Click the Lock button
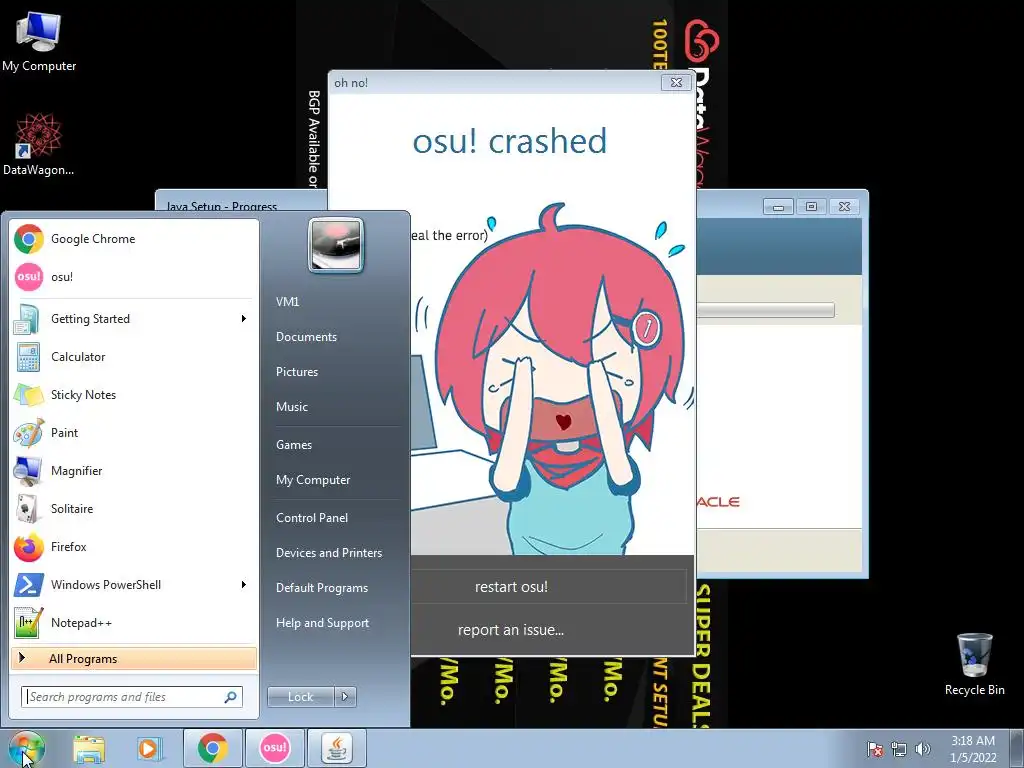 [x=301, y=697]
